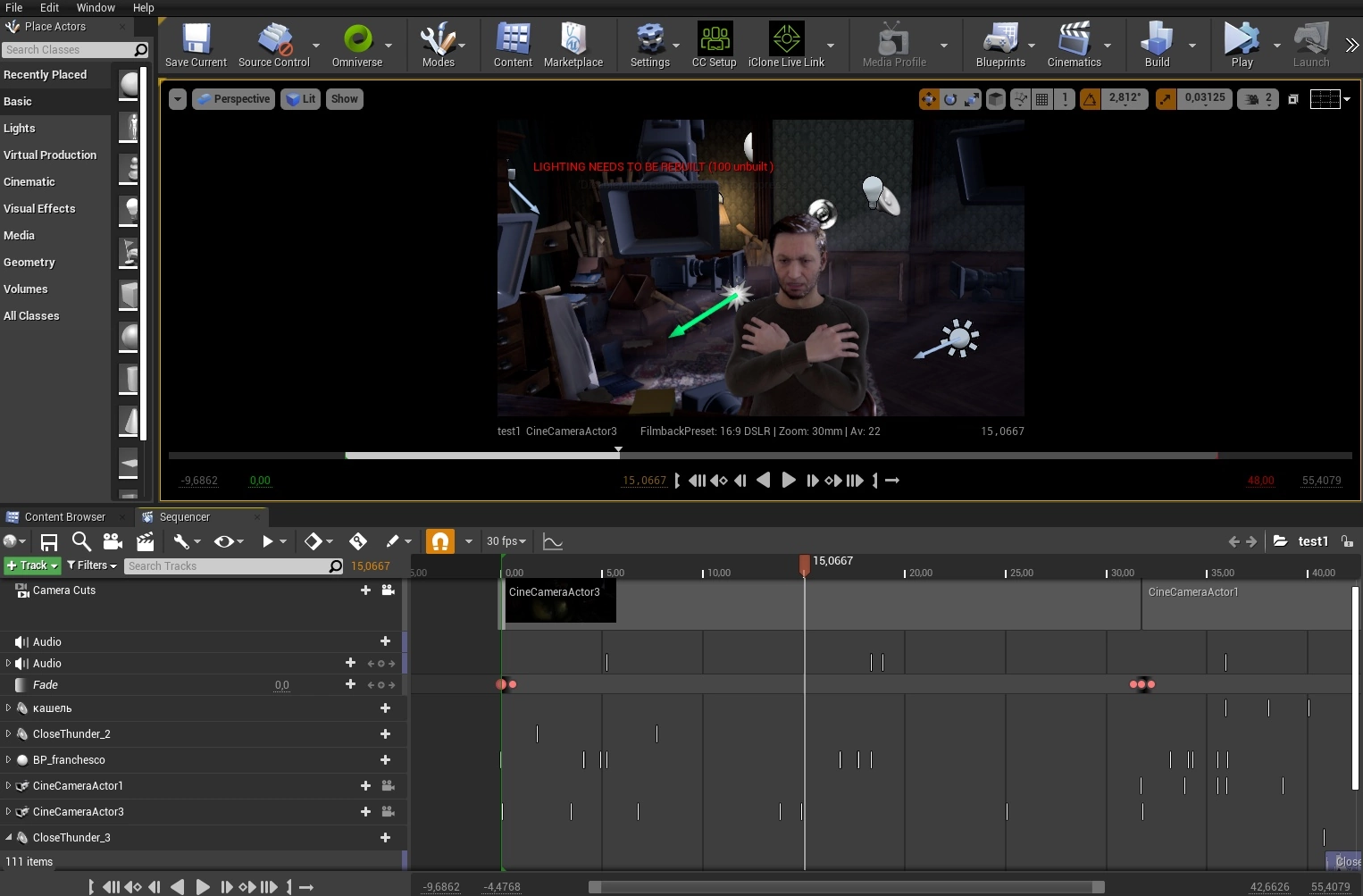
Task: Open the + Track dropdown
Action: (x=32, y=565)
